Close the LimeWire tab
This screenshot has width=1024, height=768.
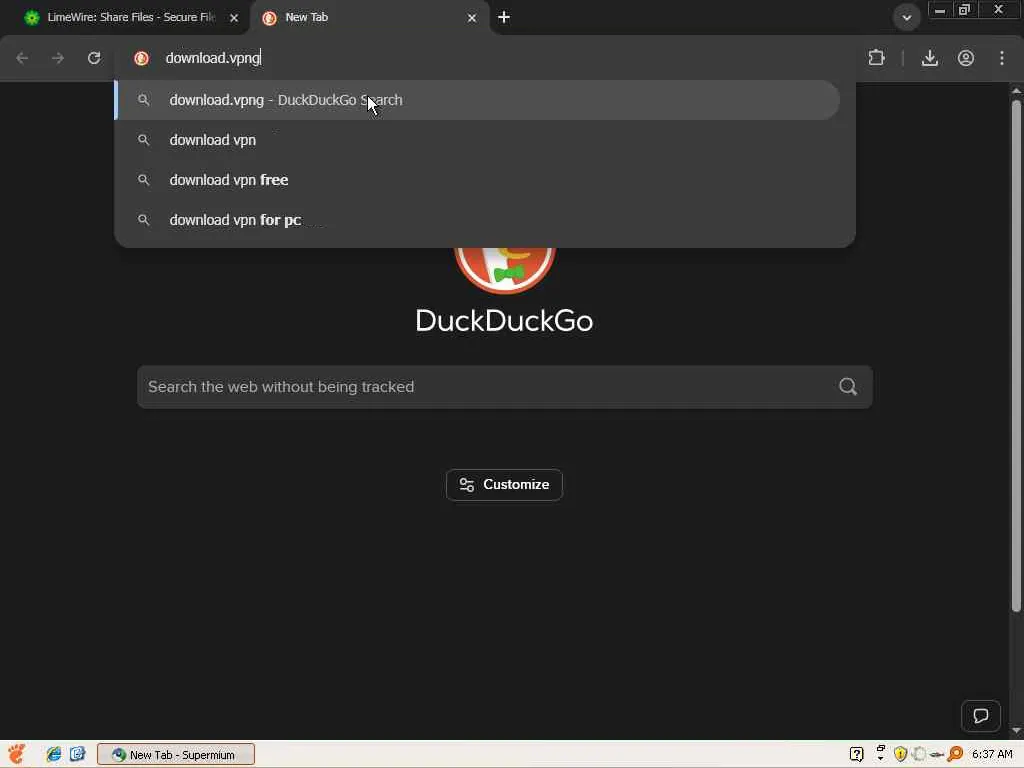tap(234, 18)
